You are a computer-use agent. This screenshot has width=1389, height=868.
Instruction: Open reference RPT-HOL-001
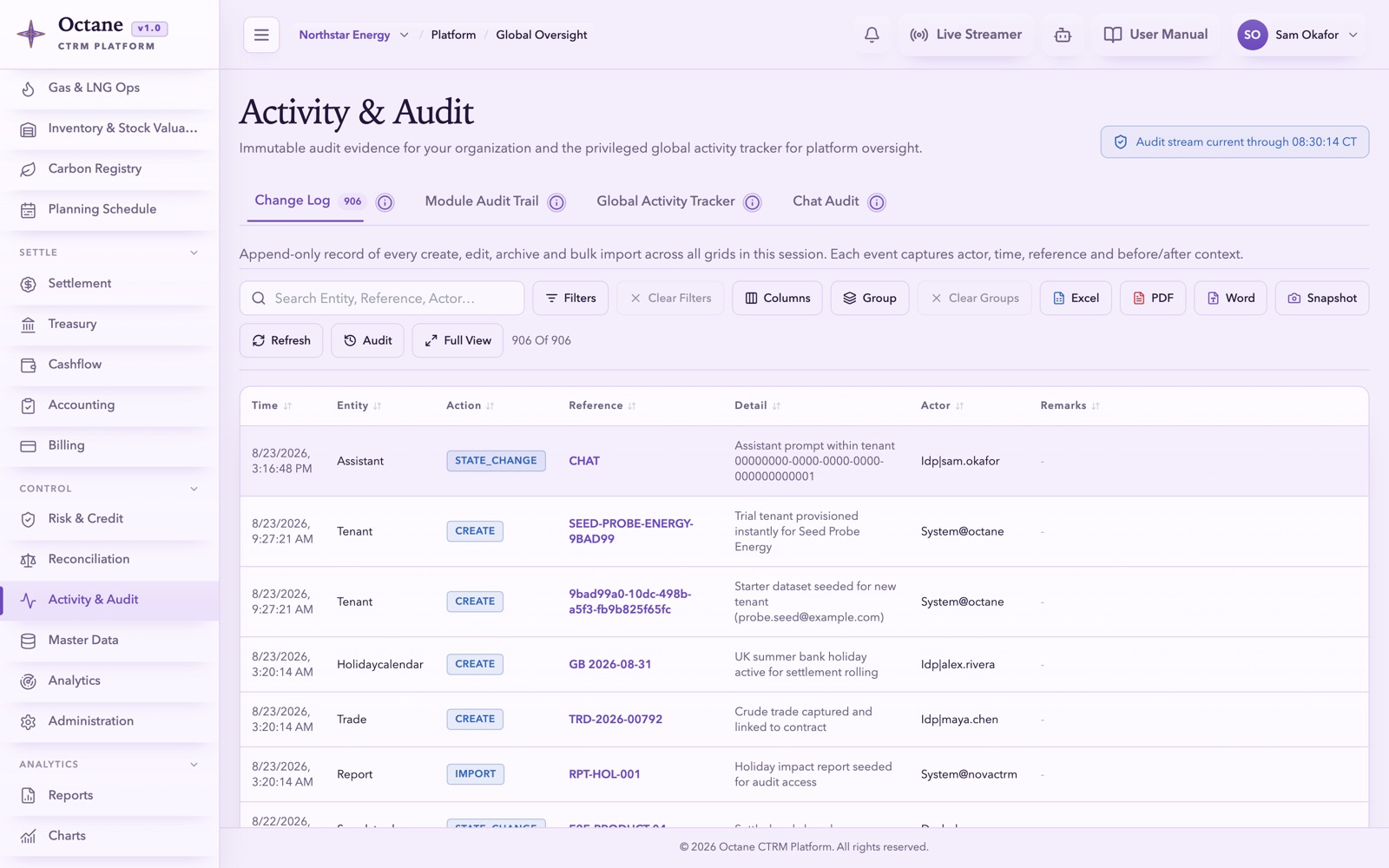pyautogui.click(x=604, y=774)
